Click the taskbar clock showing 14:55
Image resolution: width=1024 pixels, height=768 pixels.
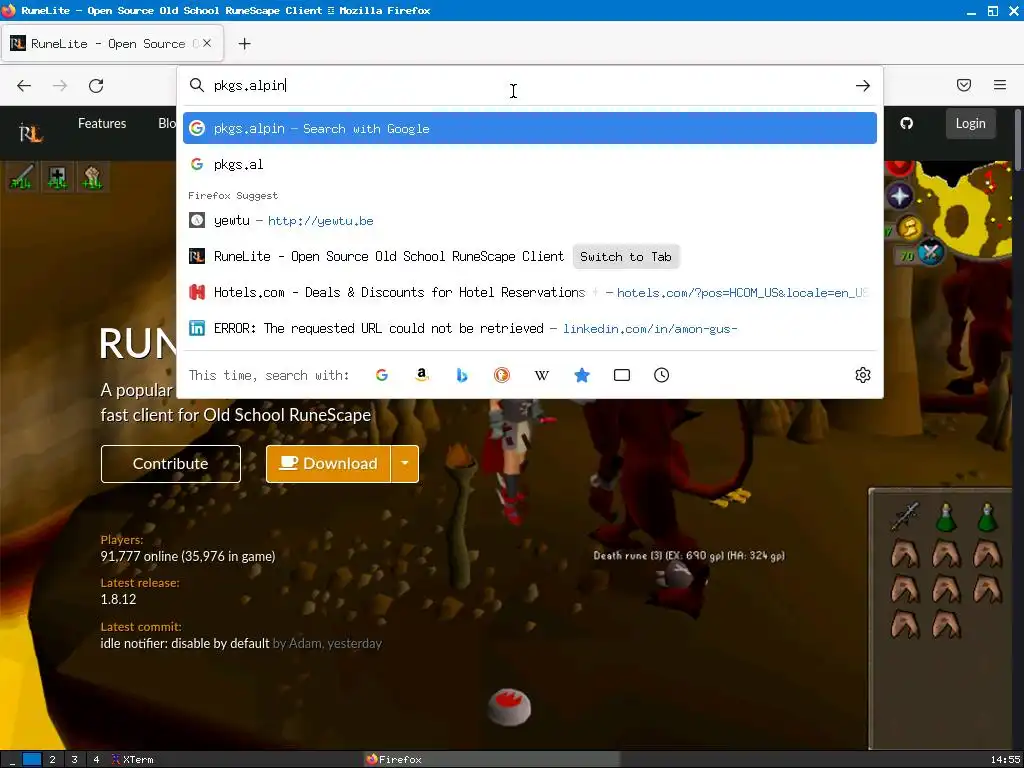(1005, 760)
